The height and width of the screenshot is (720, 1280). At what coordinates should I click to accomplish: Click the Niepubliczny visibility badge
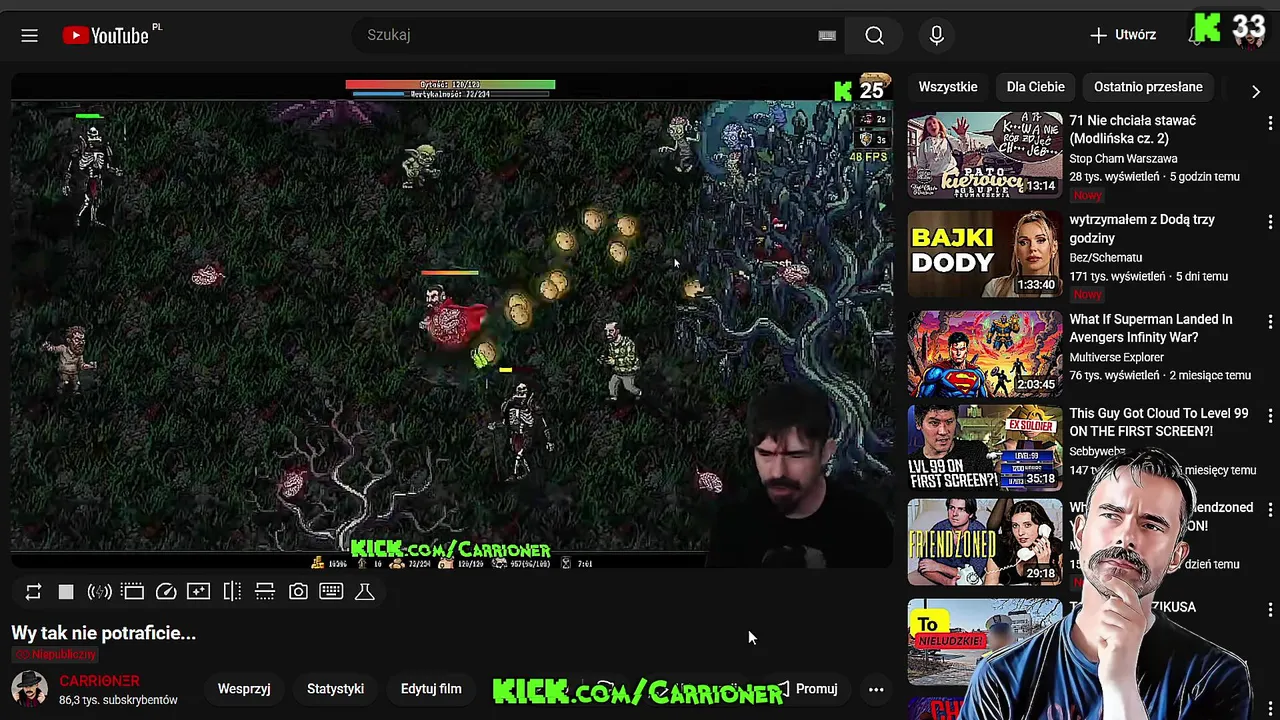point(55,654)
